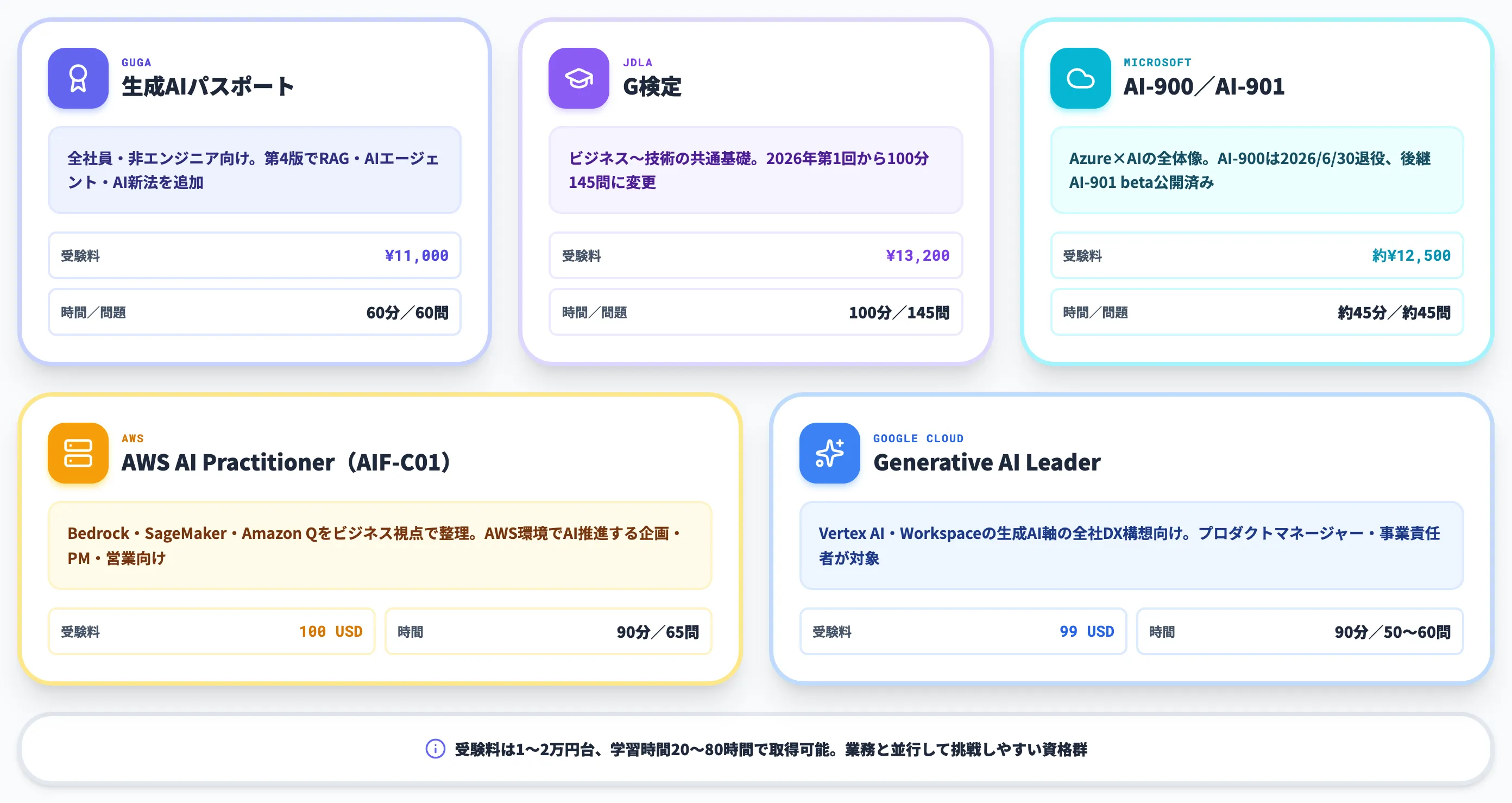This screenshot has width=1512, height=803.
Task: Click the ribbon badge icon for 生成AIパスポート
Action: pyautogui.click(x=78, y=78)
